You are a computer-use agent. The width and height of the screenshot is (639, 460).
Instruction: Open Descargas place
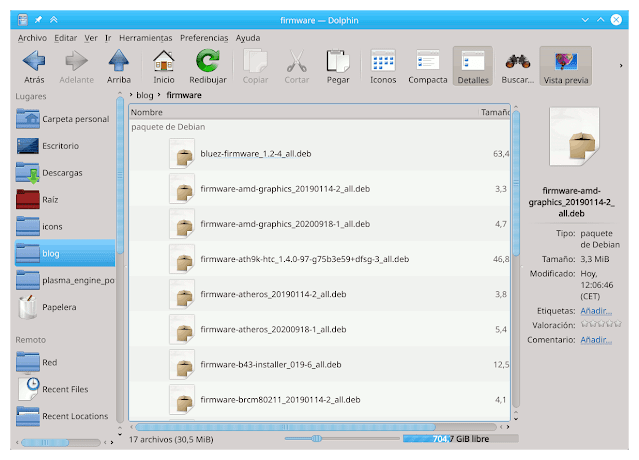coord(65,173)
